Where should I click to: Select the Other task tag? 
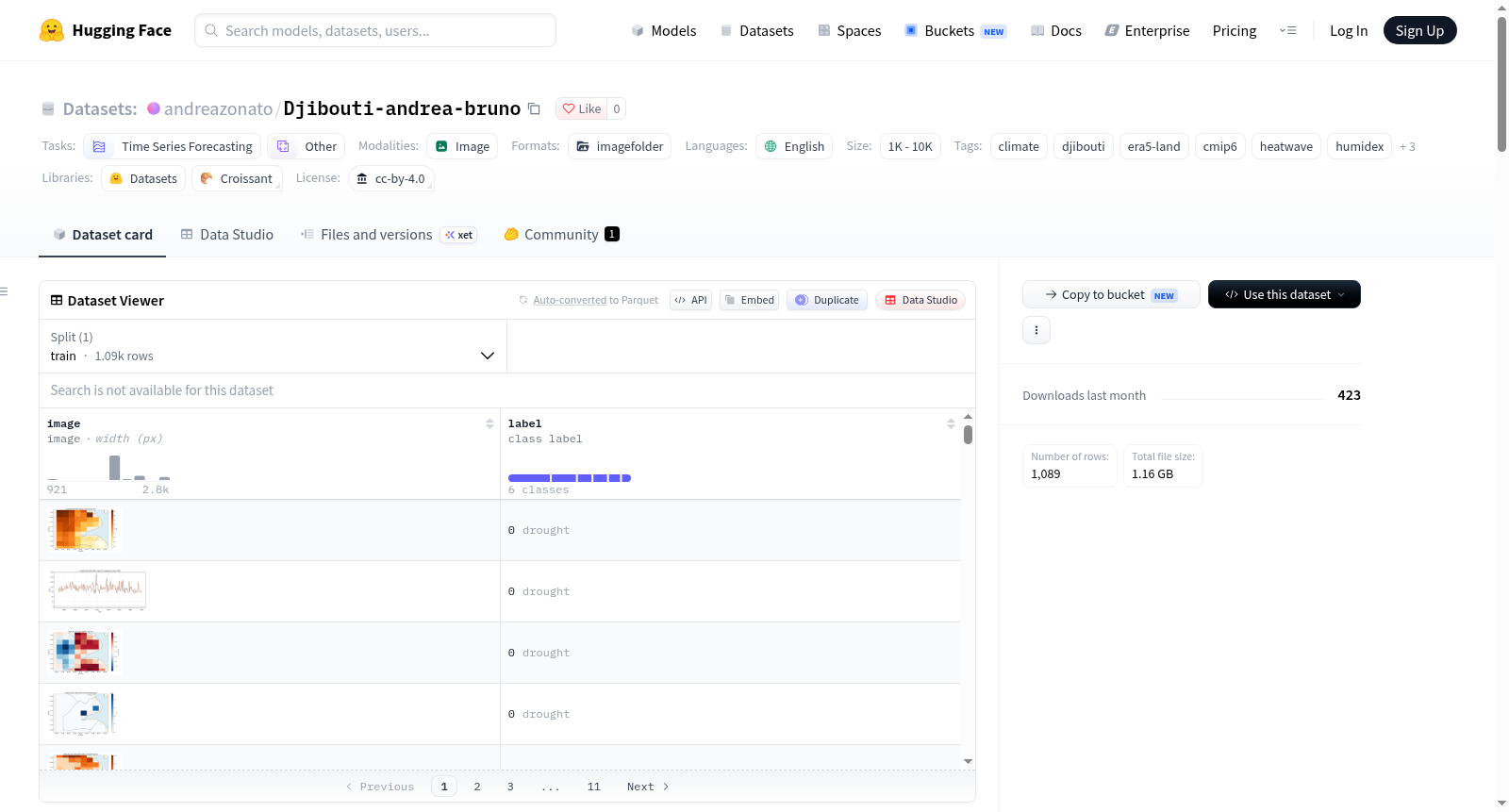click(x=307, y=146)
